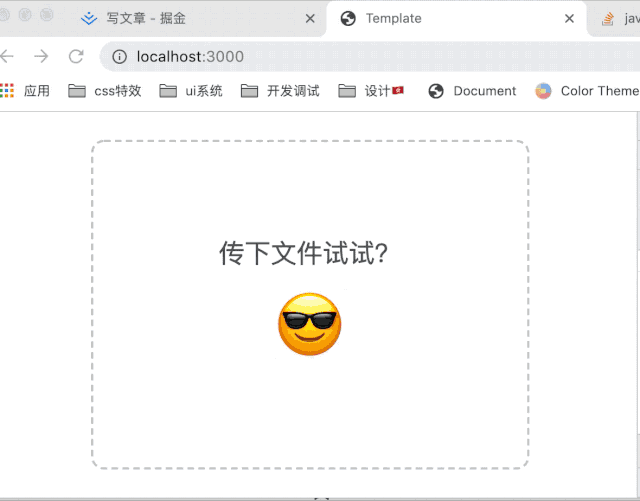This screenshot has height=501, width=640.
Task: Open the ui系统 bookmark folder
Action: tap(191, 91)
